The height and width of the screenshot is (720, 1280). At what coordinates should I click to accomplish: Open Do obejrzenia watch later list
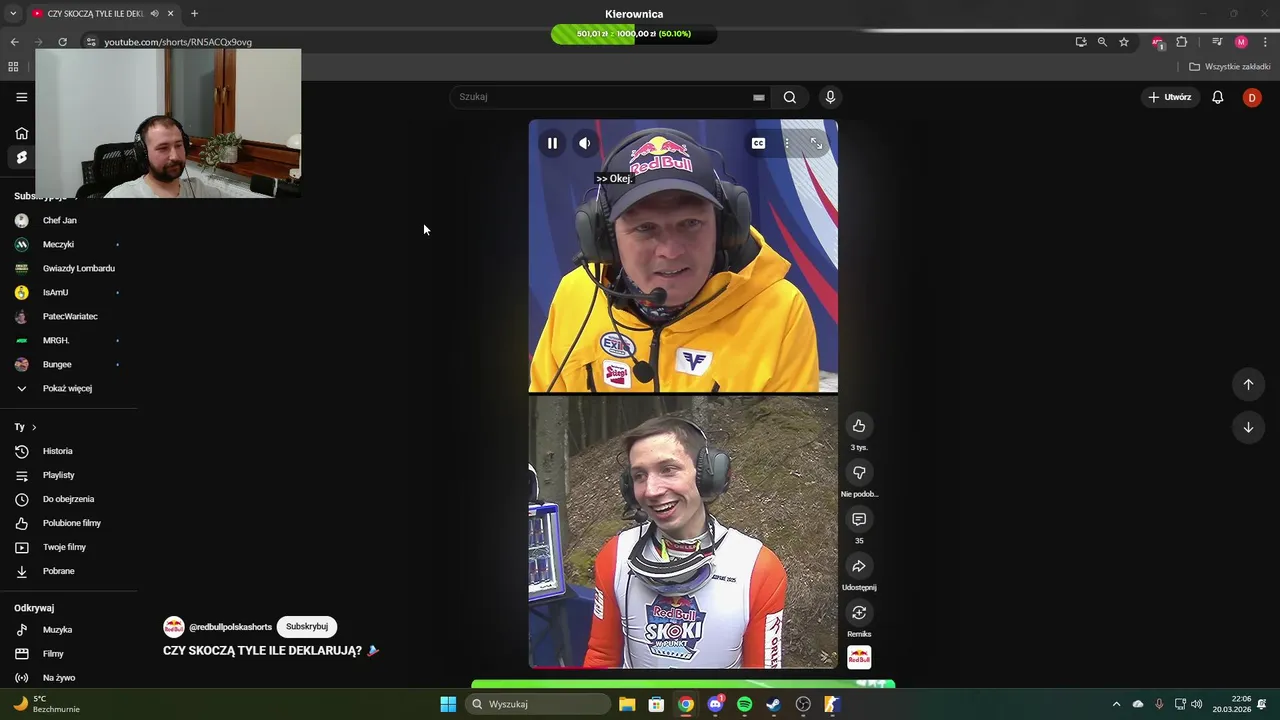pos(68,499)
